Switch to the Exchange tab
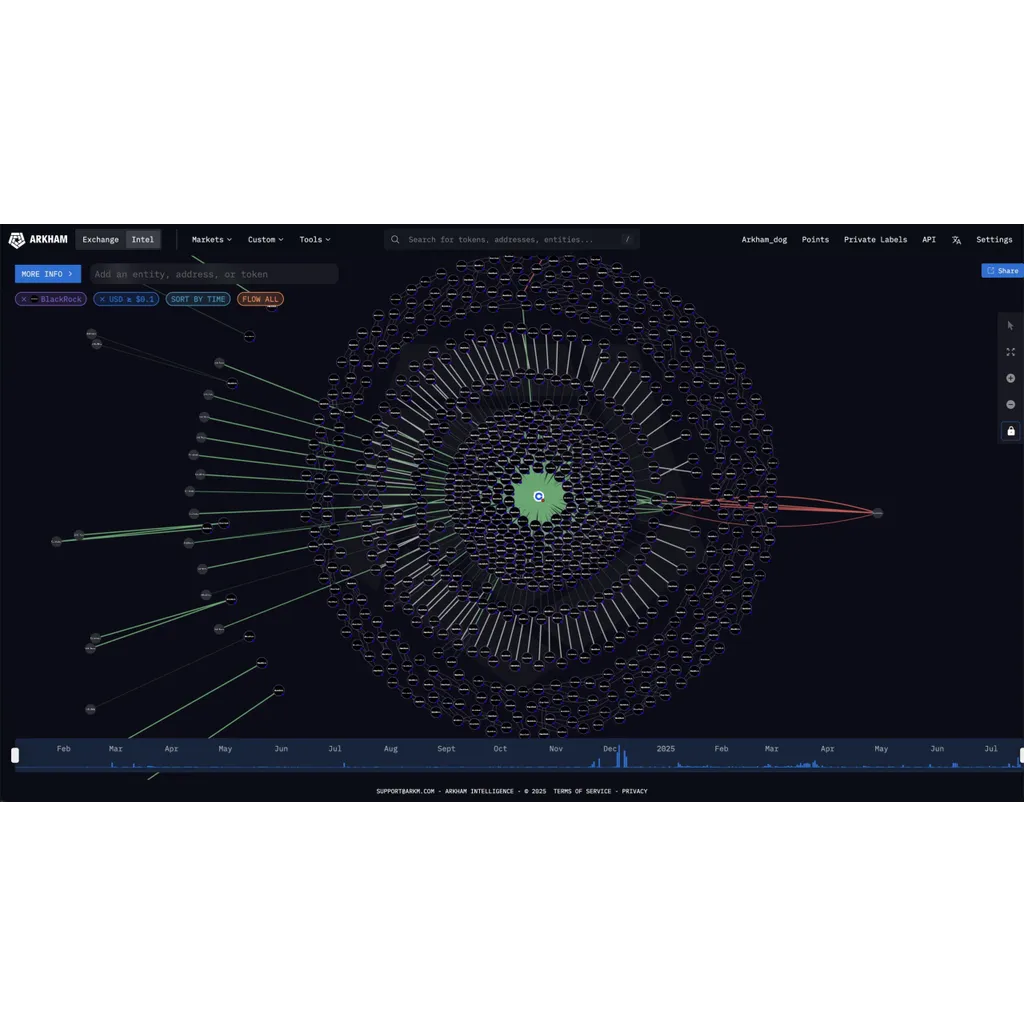The image size is (1024, 1024). [101, 240]
